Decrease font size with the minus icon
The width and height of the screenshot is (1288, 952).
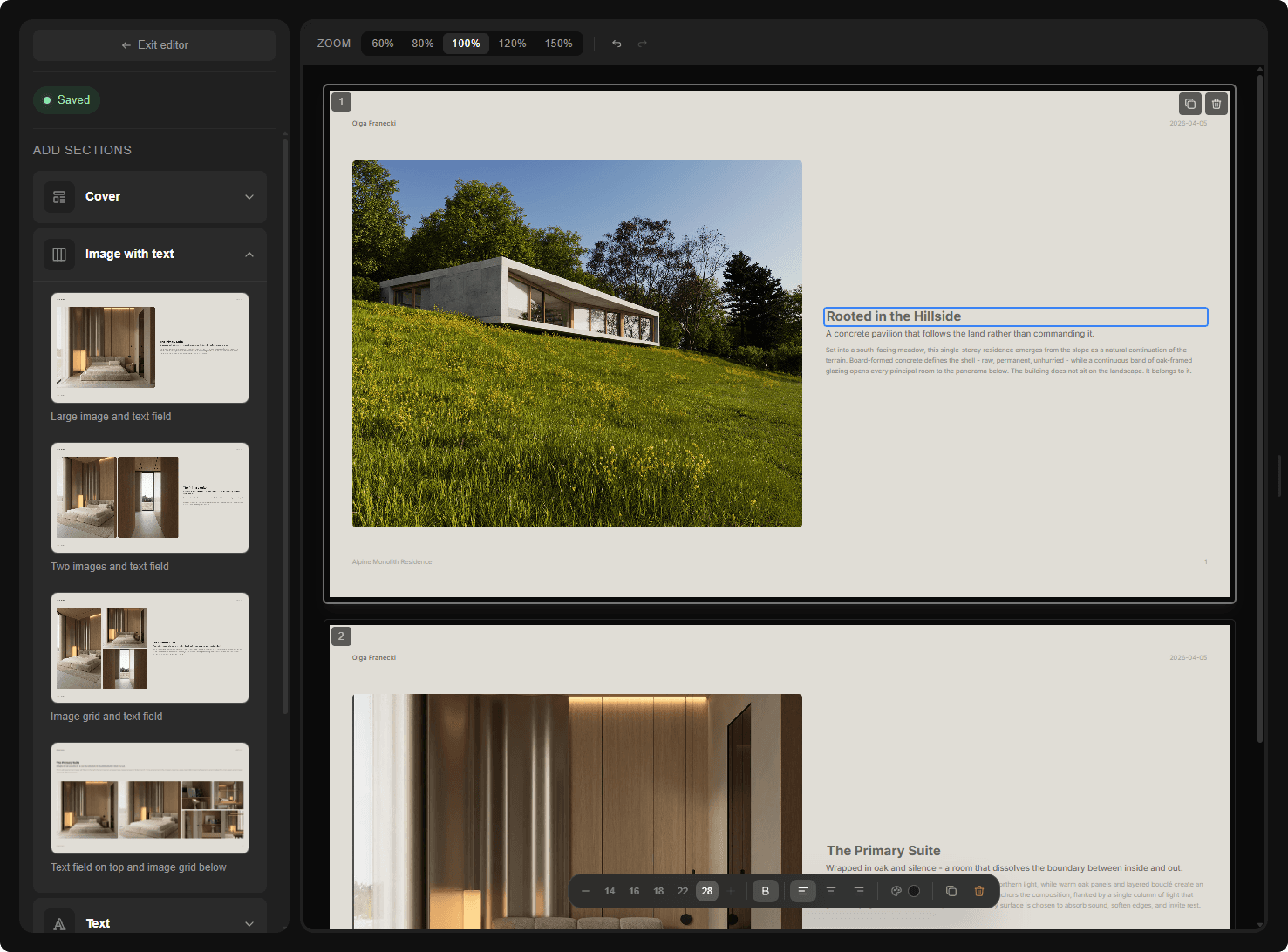(x=586, y=891)
